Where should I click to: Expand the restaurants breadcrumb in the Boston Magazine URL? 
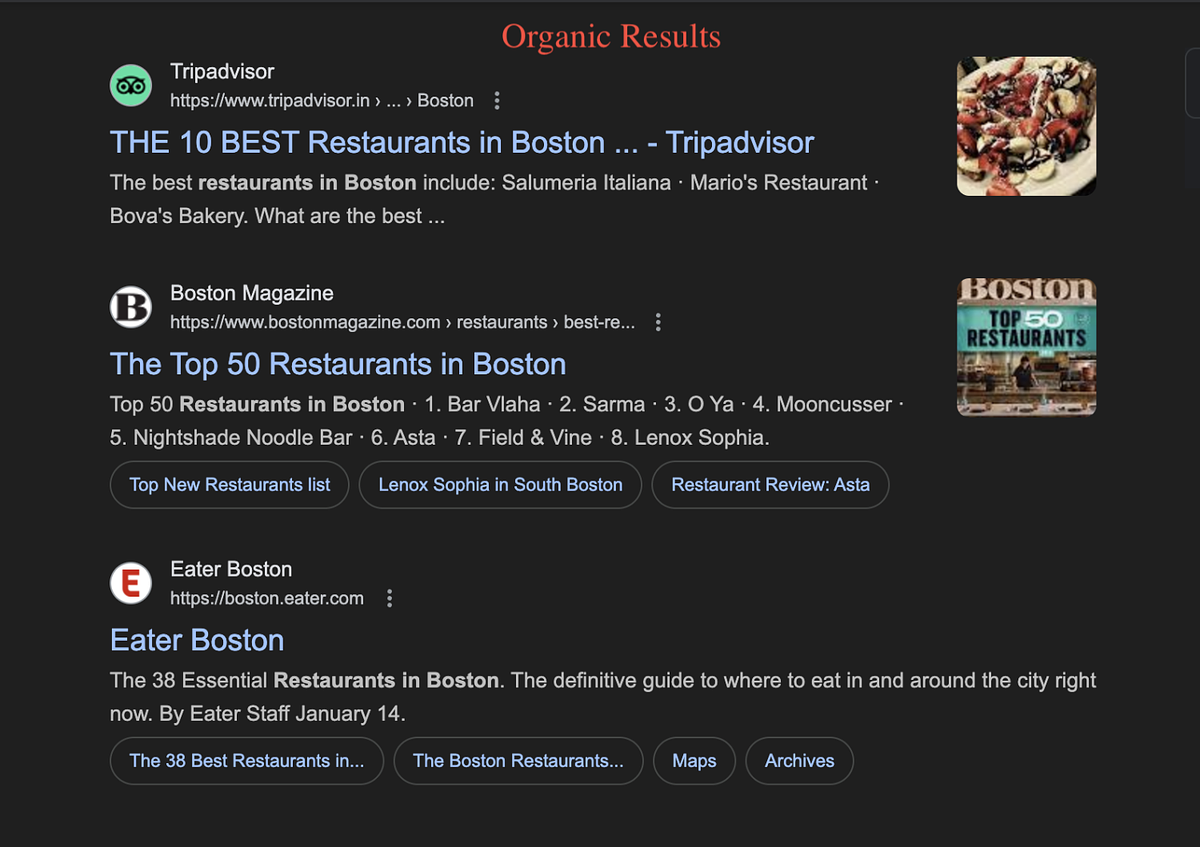(502, 322)
